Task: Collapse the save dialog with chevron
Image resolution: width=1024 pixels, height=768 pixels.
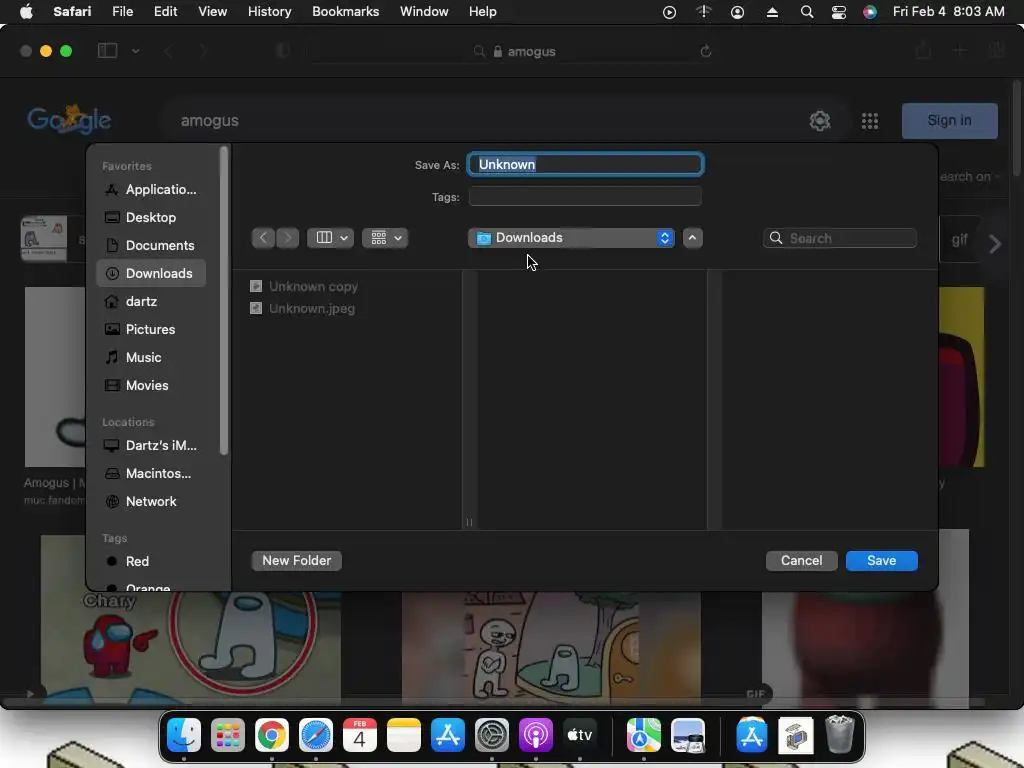Action: (692, 238)
